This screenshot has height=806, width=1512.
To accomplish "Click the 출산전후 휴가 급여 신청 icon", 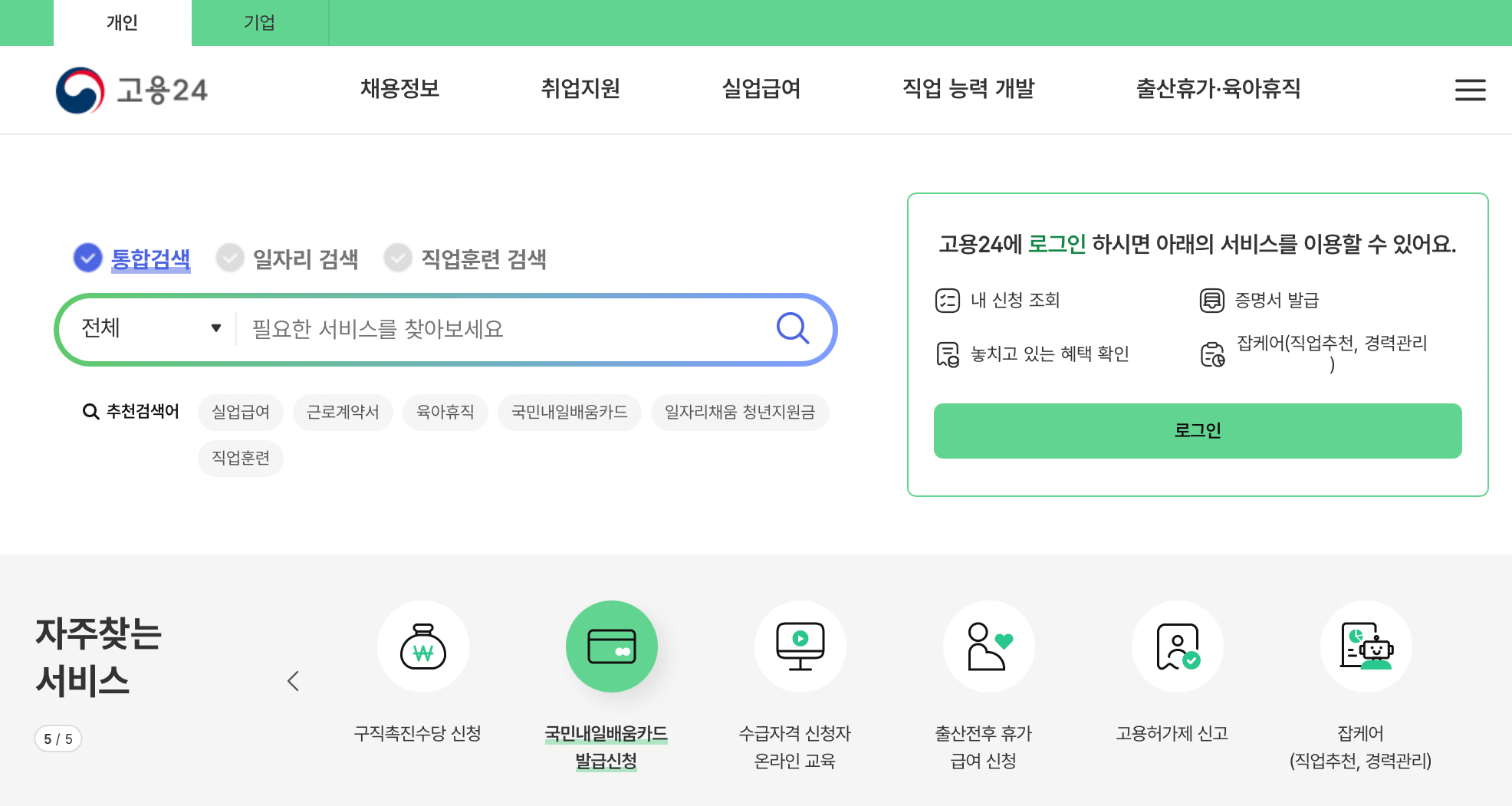I will (x=988, y=646).
